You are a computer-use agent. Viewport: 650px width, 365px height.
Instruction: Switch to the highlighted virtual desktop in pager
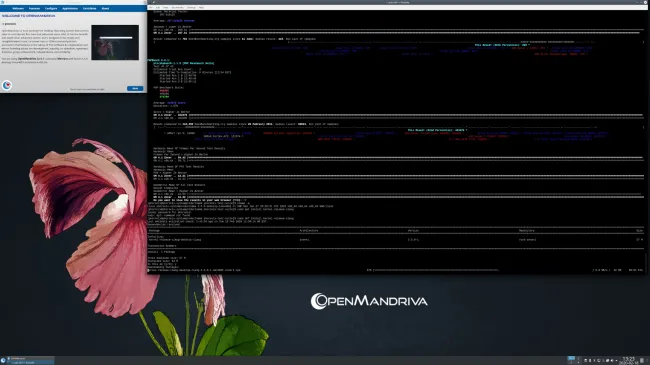point(571,358)
